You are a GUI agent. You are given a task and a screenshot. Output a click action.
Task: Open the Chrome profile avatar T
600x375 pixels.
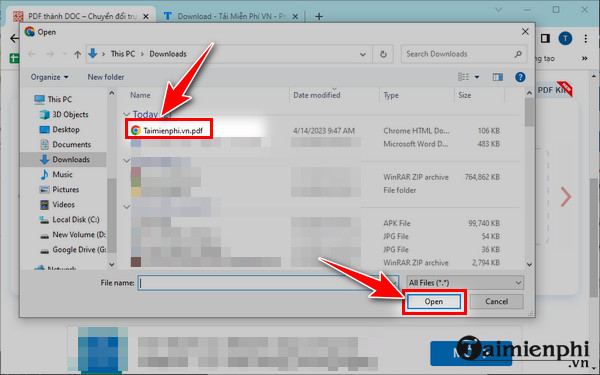[x=565, y=38]
